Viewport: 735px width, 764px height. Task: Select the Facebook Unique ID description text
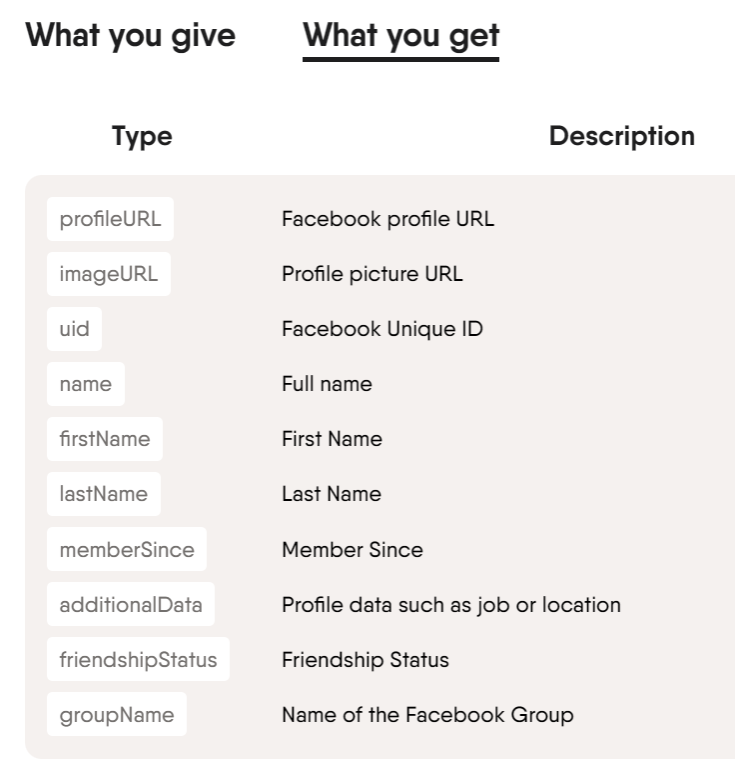click(382, 329)
